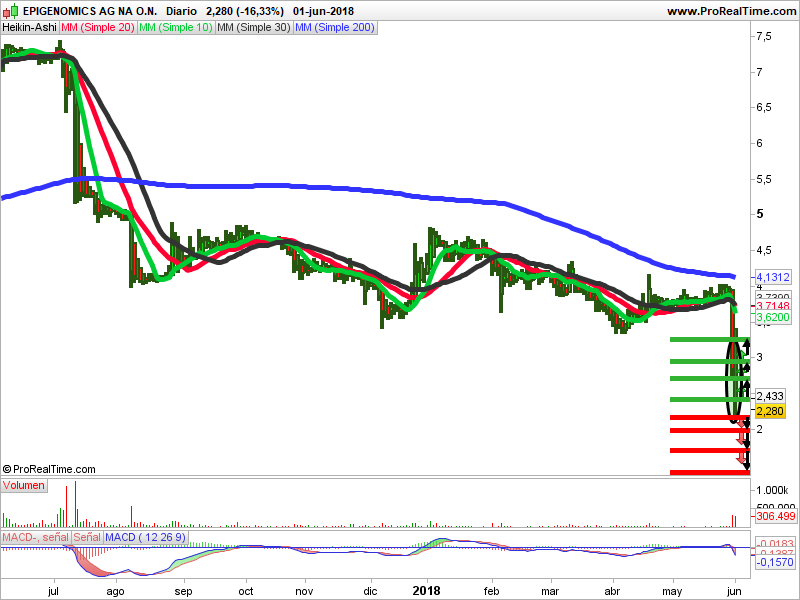Click the tallest red volume bar in July
Image resolution: width=800 pixels, height=600 pixels.
point(76,504)
